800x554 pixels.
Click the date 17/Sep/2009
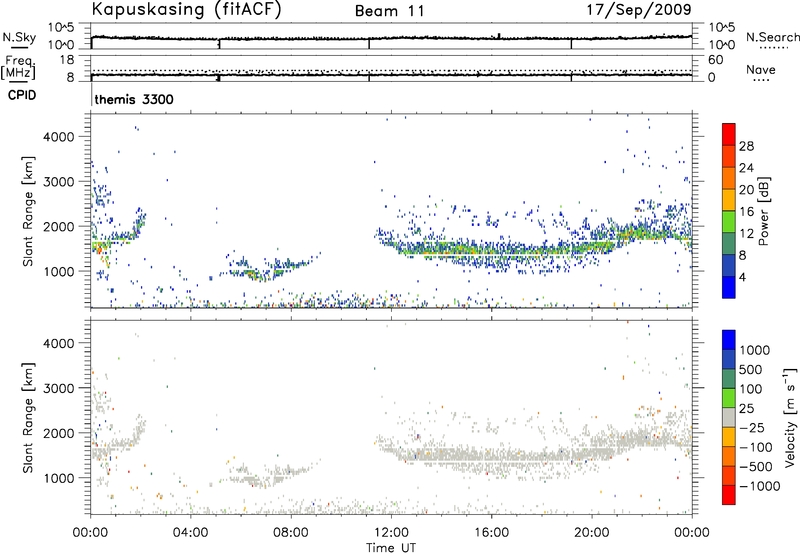[x=639, y=9]
